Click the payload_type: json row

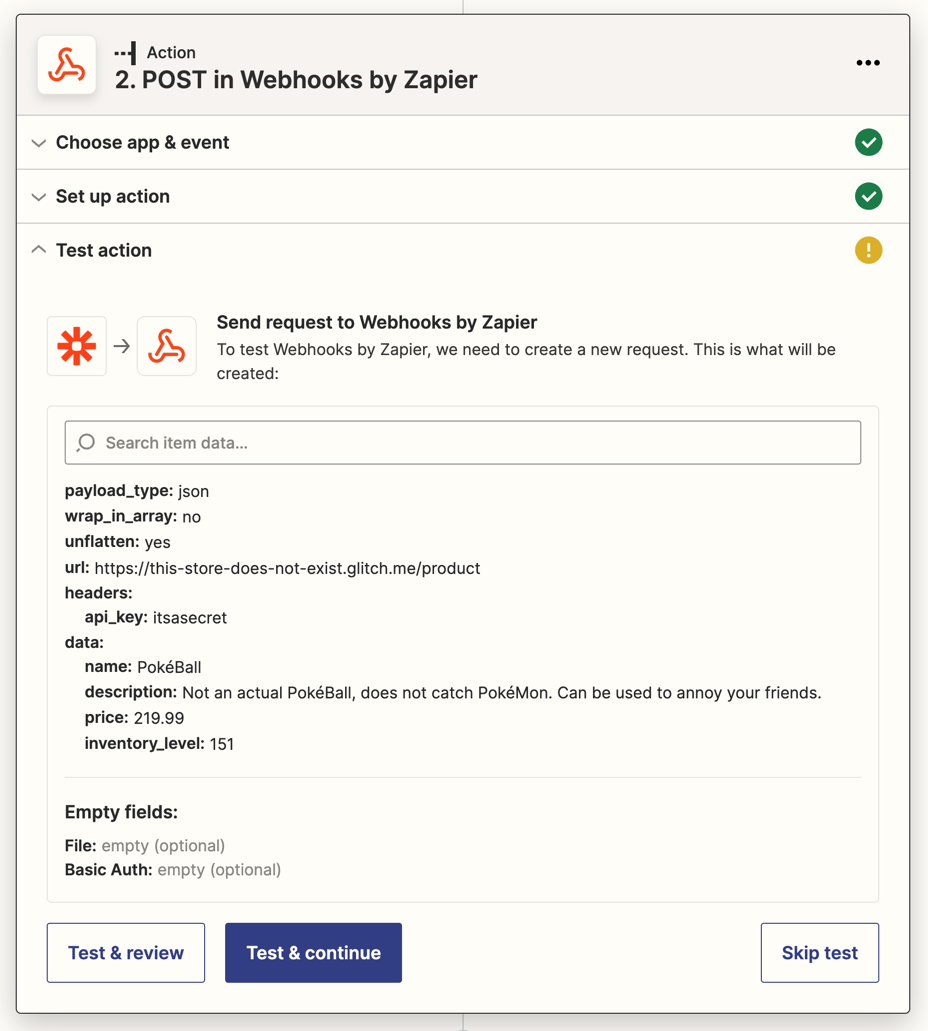137,491
